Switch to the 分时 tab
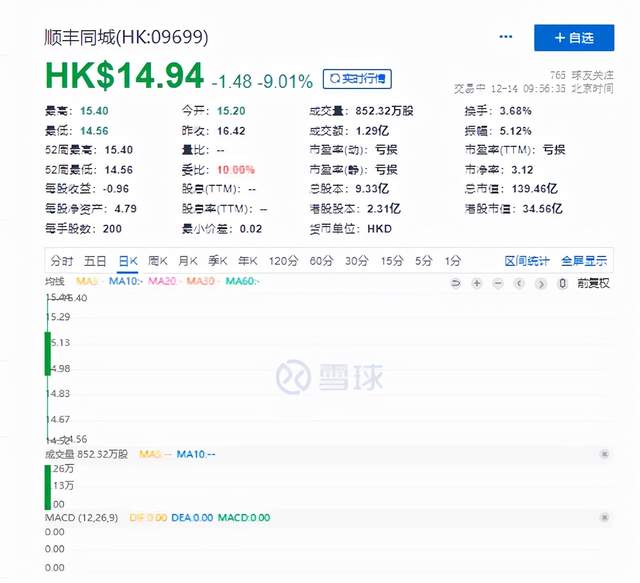The height and width of the screenshot is (583, 640). (x=62, y=261)
